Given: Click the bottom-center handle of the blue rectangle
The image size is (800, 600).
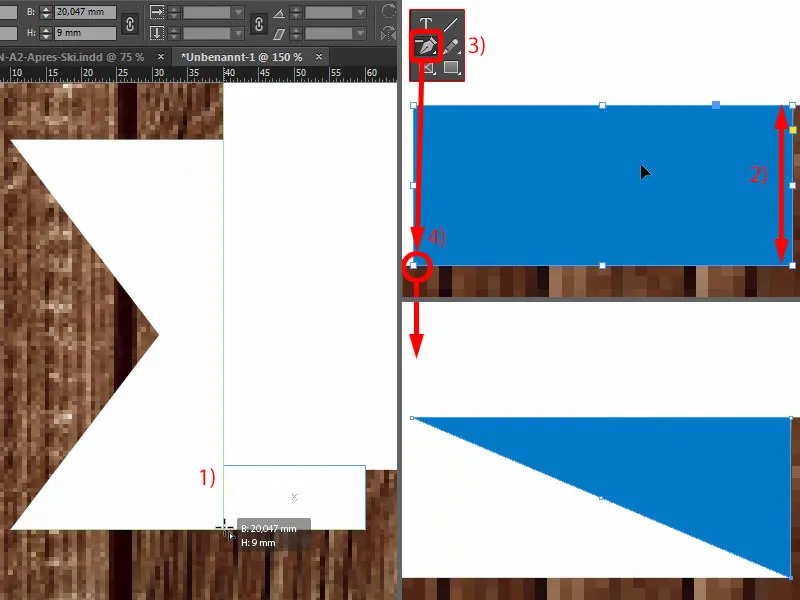Looking at the screenshot, I should point(603,265).
